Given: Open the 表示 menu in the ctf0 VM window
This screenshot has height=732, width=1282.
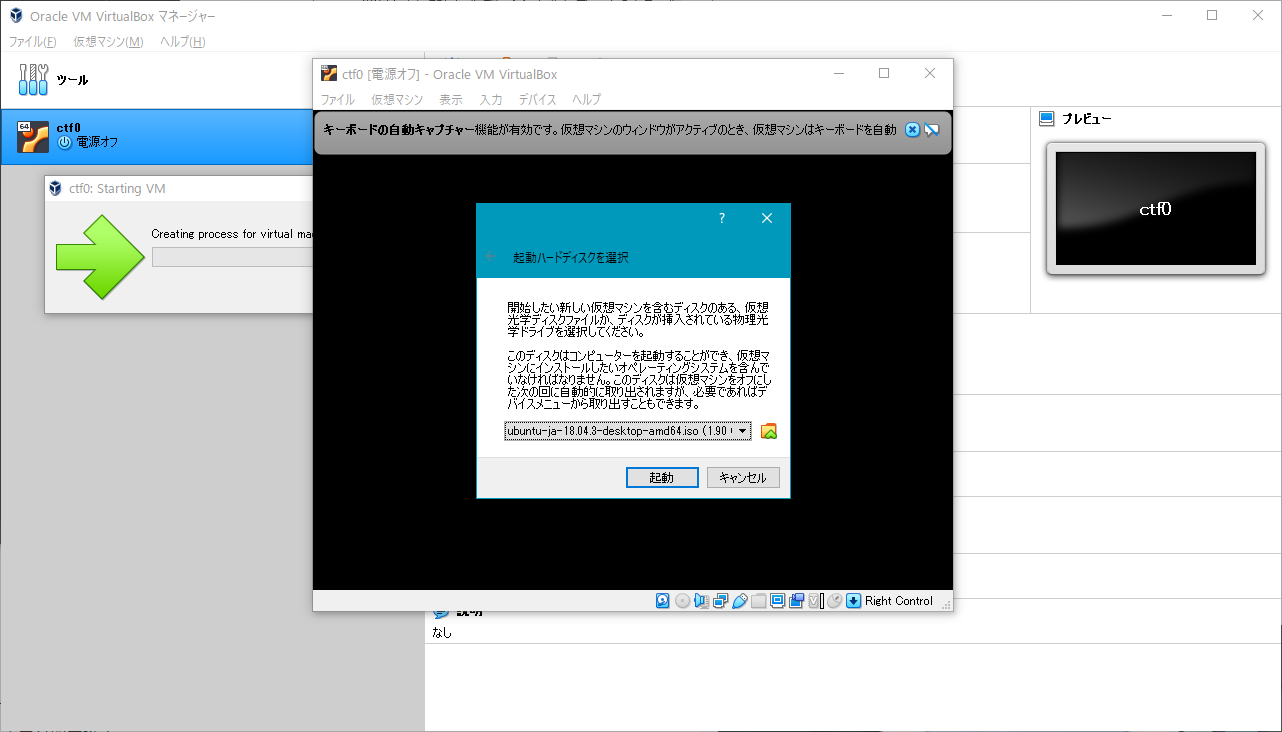Looking at the screenshot, I should coord(451,100).
